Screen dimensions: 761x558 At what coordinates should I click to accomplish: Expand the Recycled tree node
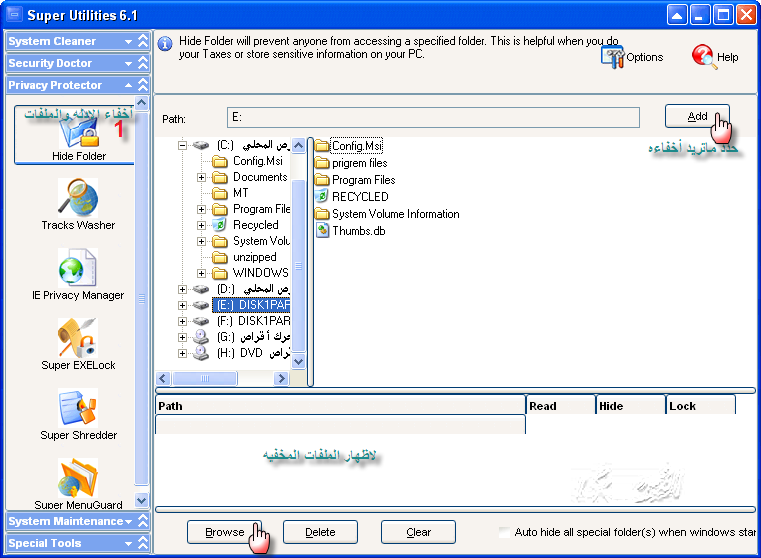pyautogui.click(x=201, y=225)
